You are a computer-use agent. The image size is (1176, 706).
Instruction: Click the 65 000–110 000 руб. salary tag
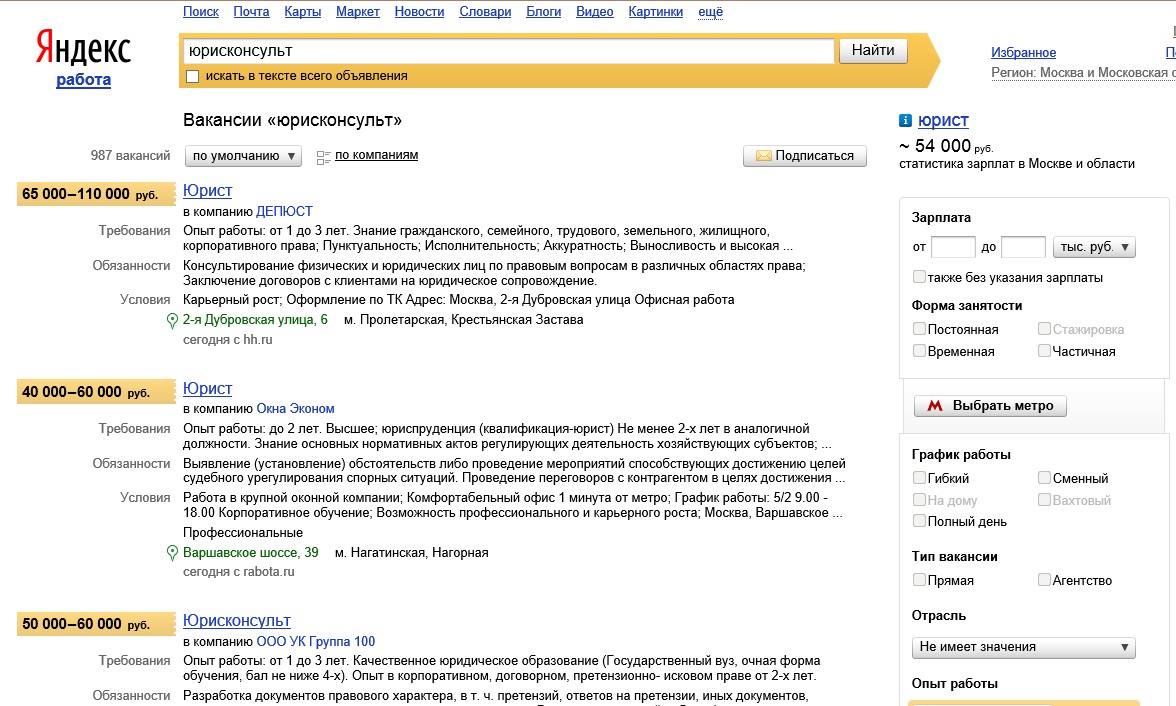pos(96,194)
